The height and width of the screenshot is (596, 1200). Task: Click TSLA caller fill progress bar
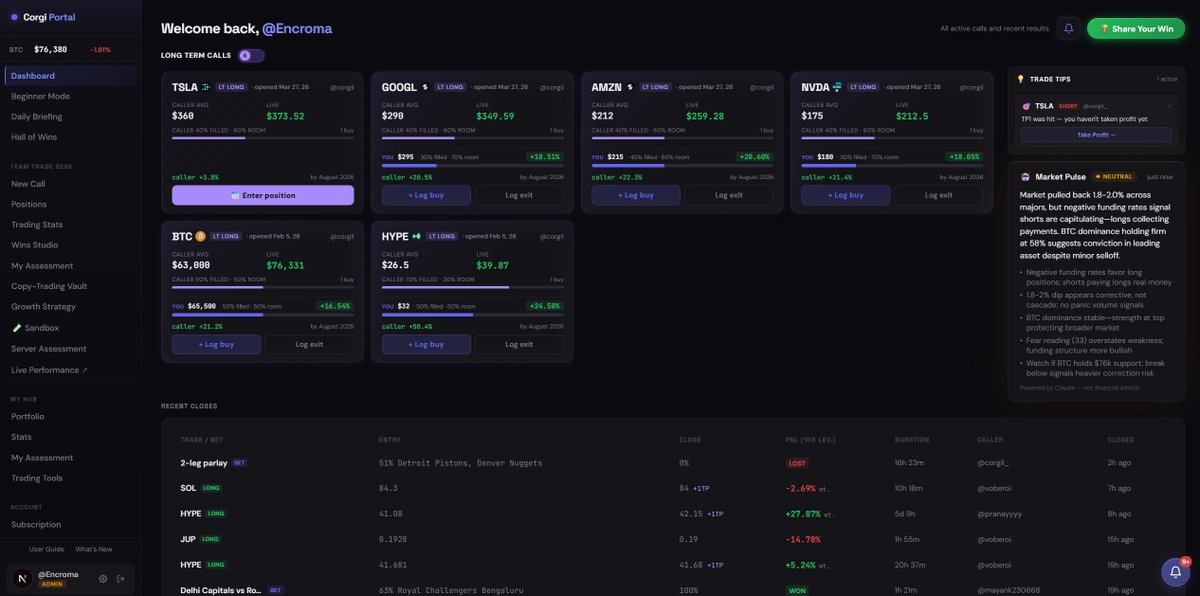(263, 138)
